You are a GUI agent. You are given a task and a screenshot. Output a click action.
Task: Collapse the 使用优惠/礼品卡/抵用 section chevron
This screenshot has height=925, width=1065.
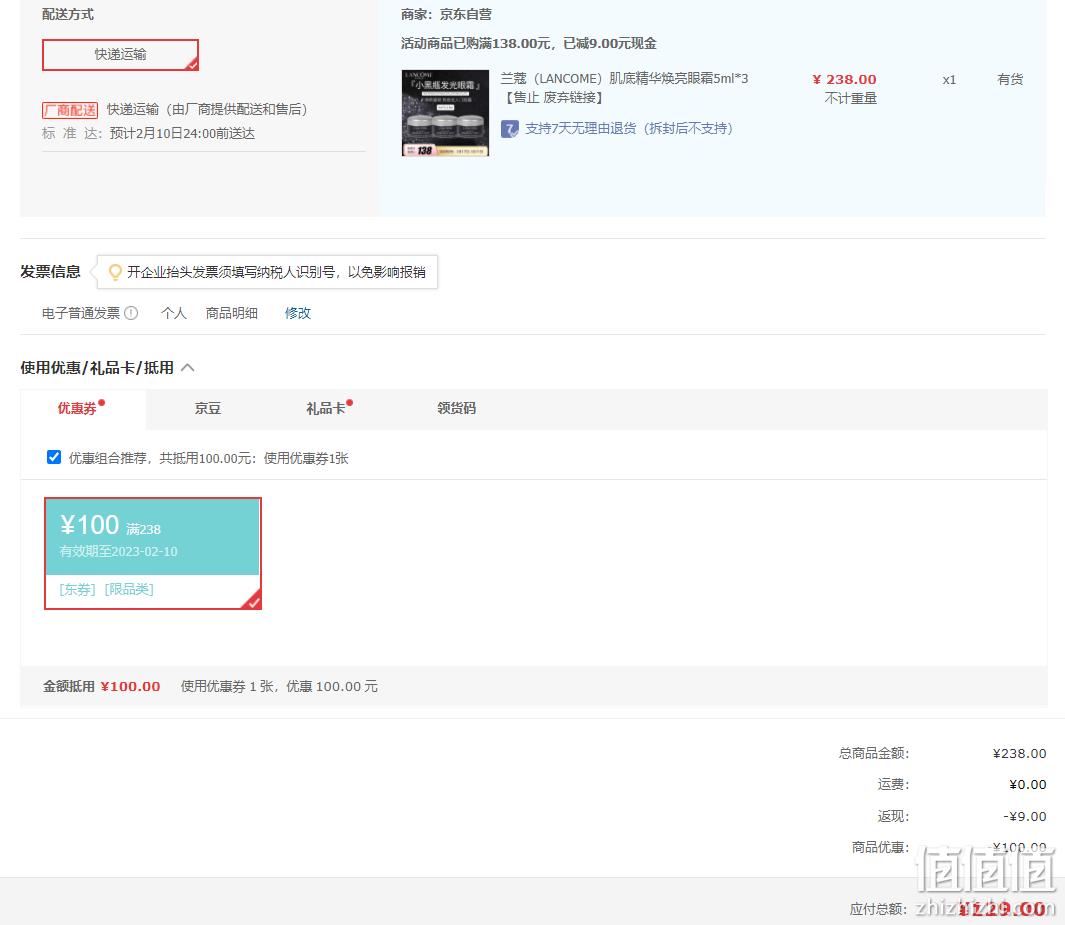coord(188,367)
